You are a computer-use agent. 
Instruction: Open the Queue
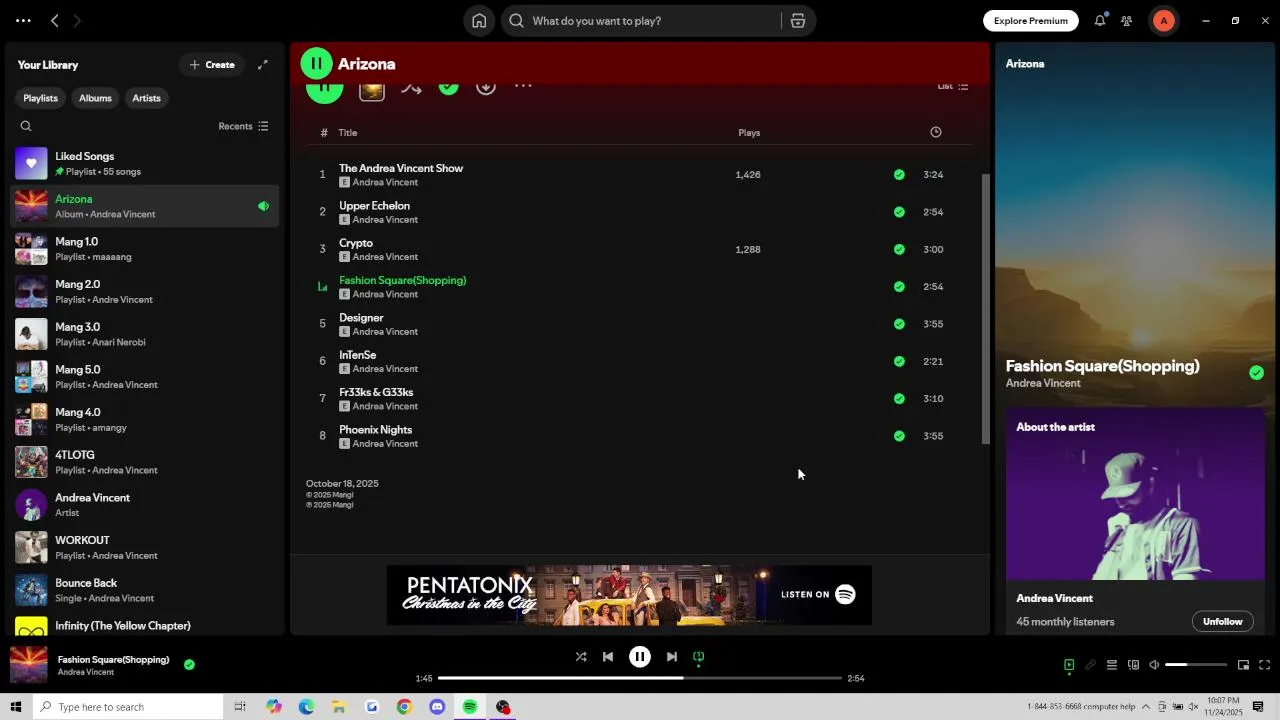(1111, 665)
